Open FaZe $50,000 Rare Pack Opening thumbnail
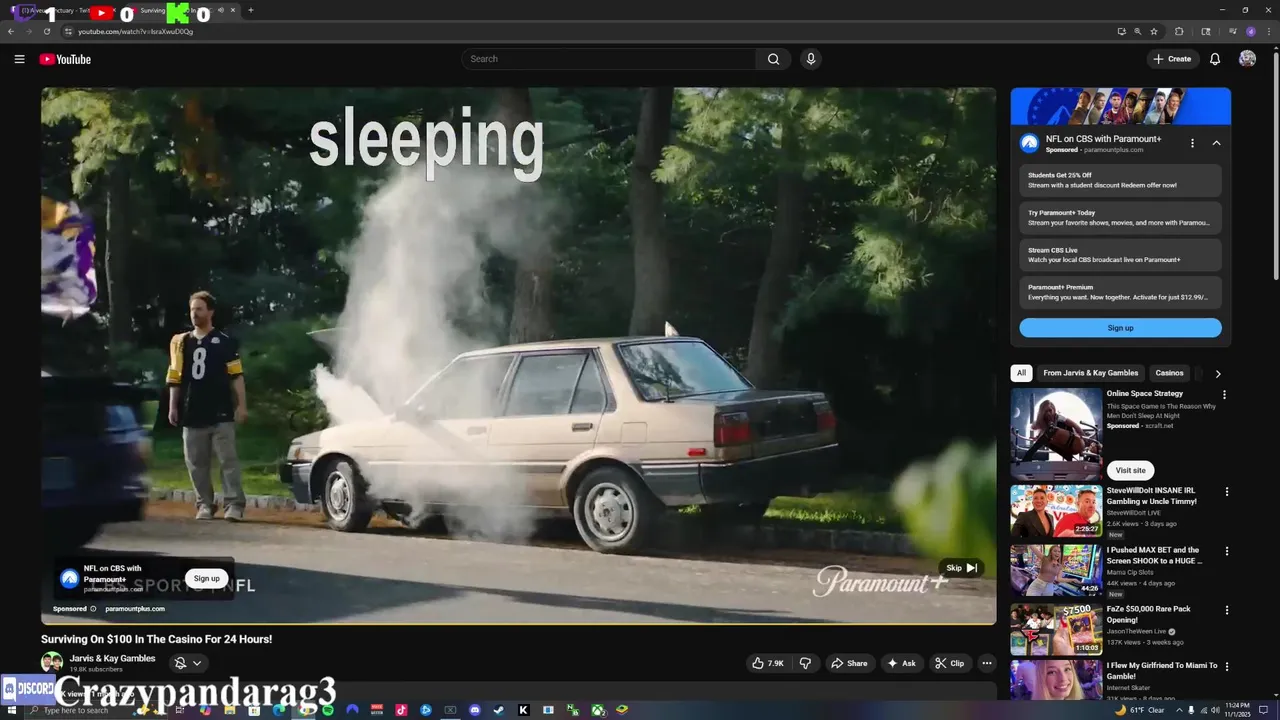The height and width of the screenshot is (720, 1280). click(1056, 629)
